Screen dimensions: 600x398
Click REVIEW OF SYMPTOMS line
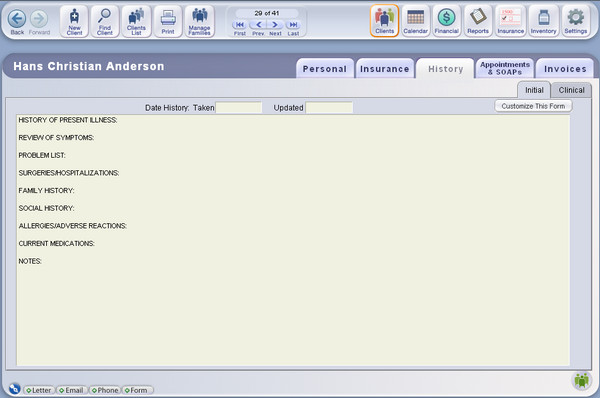56,138
